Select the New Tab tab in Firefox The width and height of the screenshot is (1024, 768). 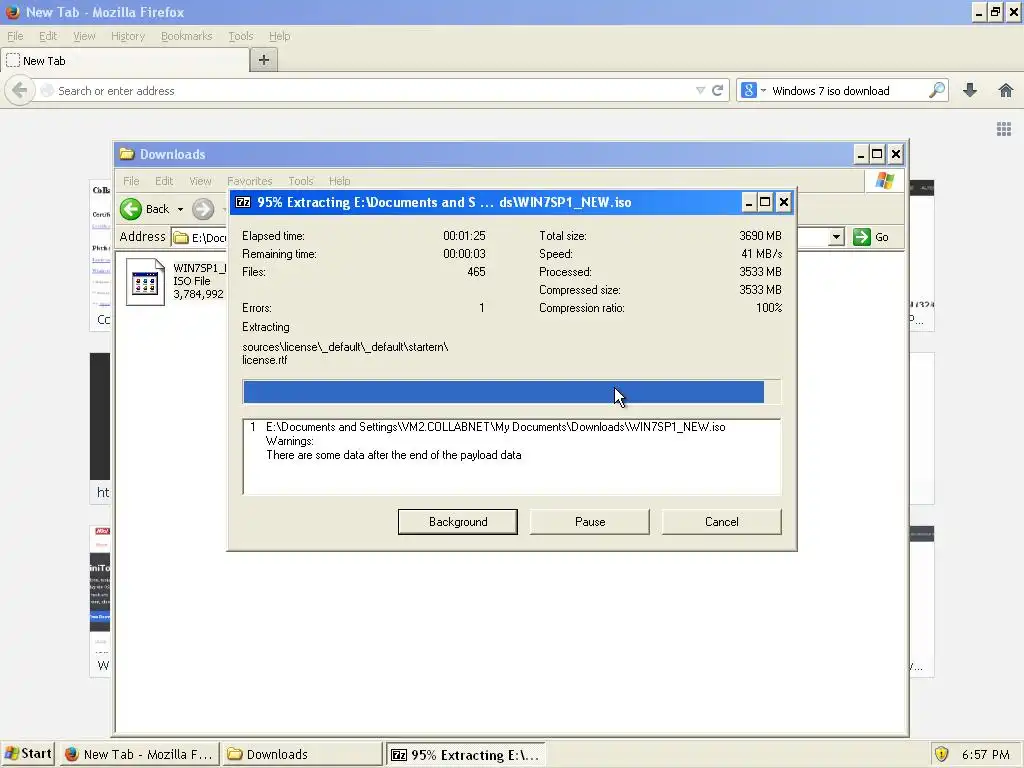pos(125,61)
